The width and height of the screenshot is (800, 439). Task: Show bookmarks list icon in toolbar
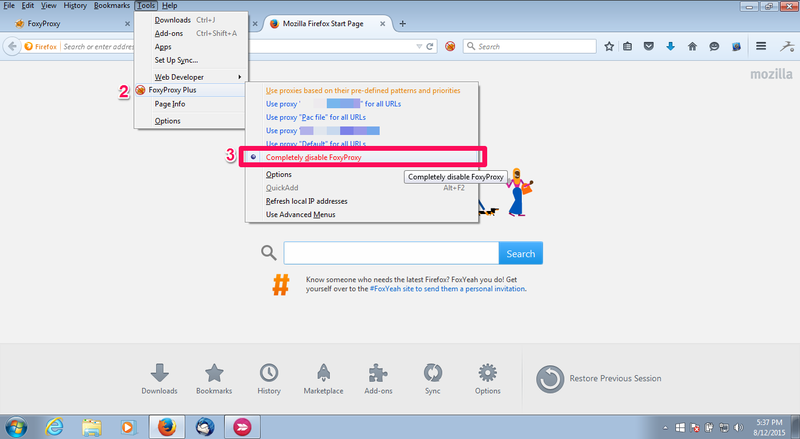point(628,46)
